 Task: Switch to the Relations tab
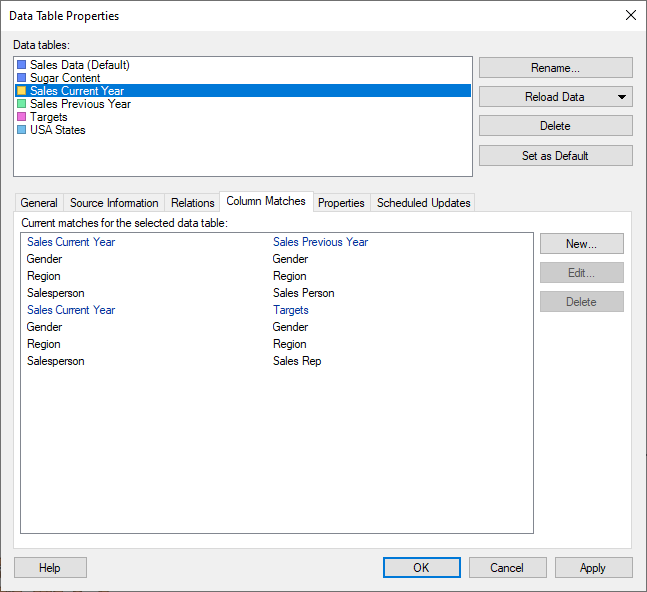pos(192,203)
